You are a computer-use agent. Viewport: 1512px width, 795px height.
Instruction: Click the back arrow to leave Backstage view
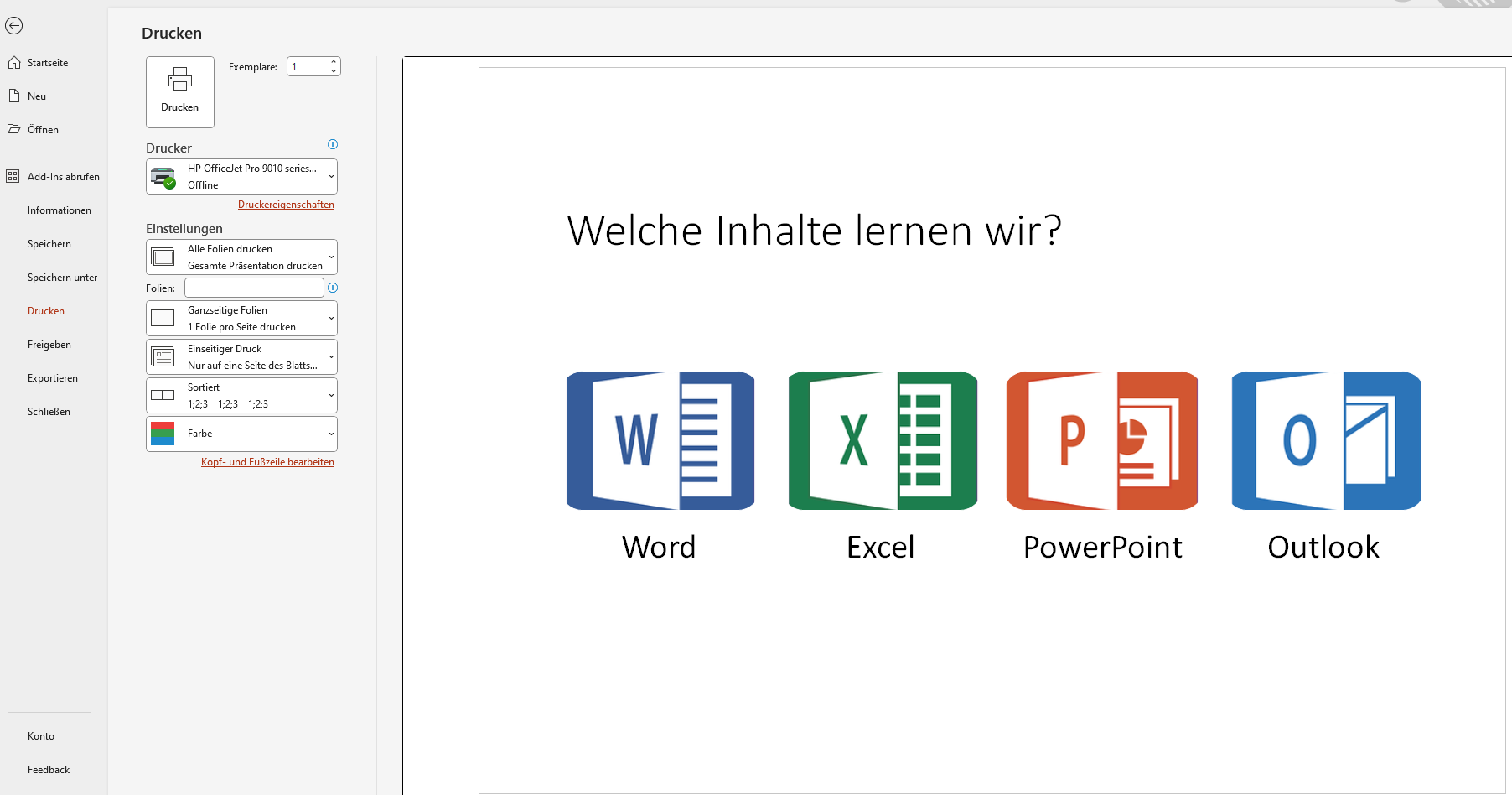14,26
